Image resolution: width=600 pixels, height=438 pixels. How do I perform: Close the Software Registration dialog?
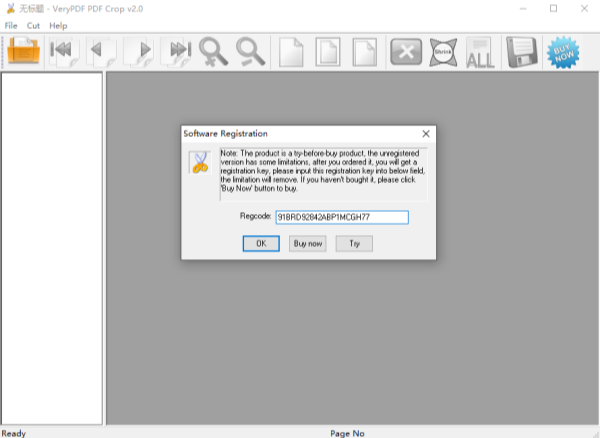click(x=426, y=134)
